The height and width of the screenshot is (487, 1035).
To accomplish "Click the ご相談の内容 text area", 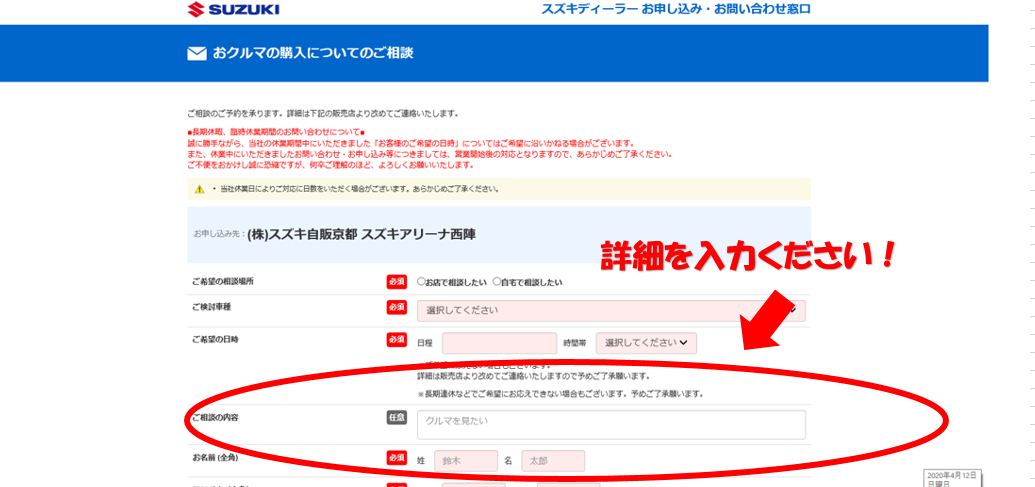I will point(611,424).
